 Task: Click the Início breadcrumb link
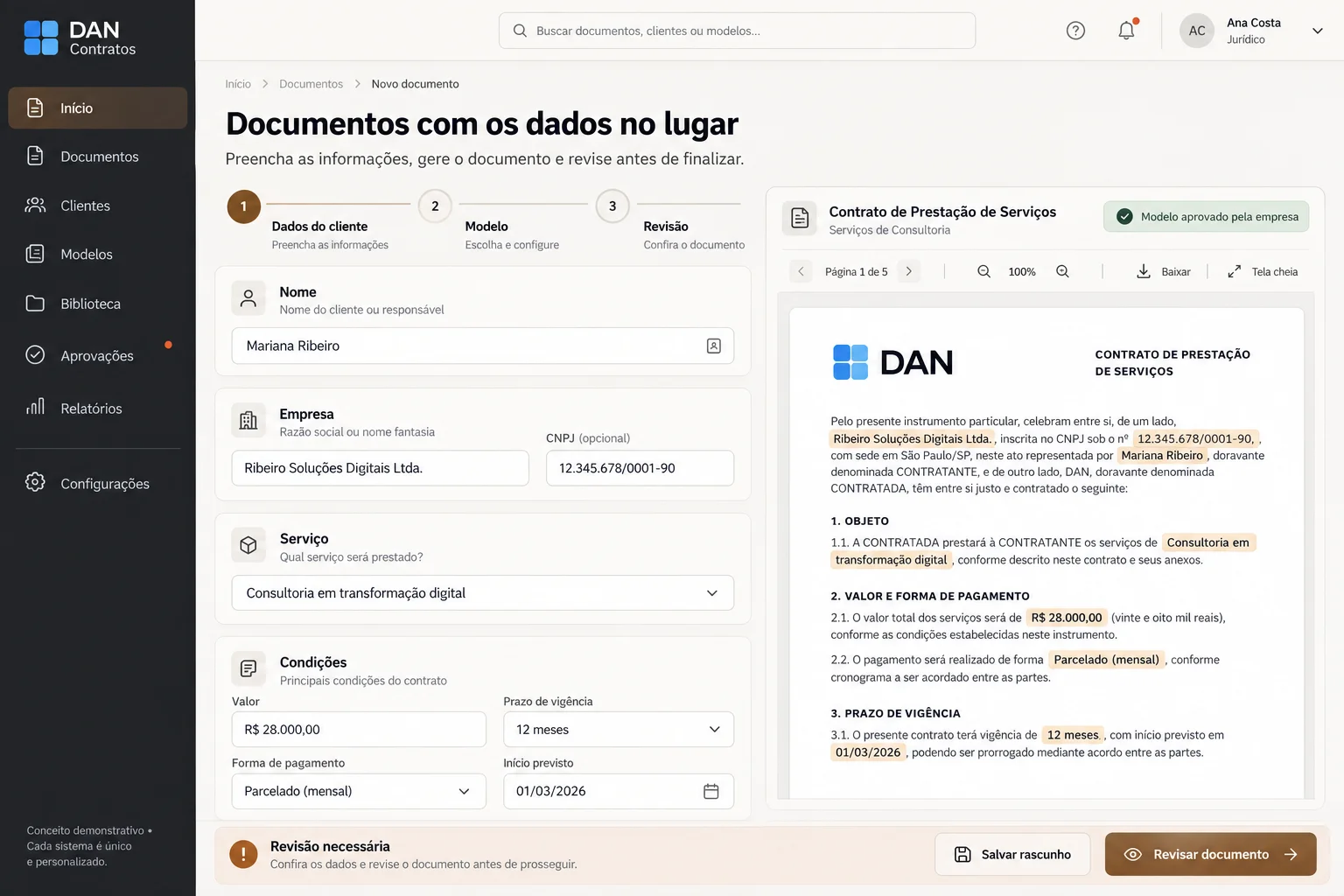[238, 84]
